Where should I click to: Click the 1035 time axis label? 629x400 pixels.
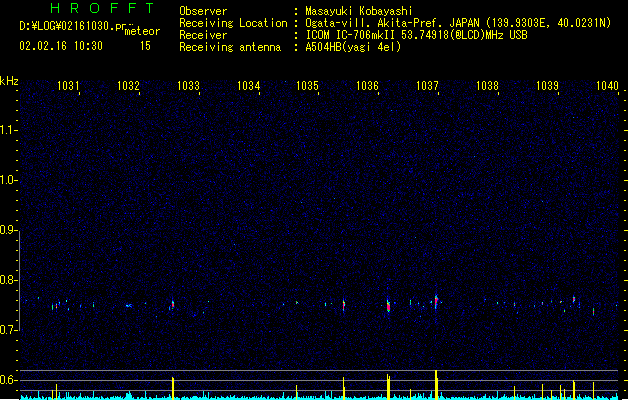pos(307,85)
